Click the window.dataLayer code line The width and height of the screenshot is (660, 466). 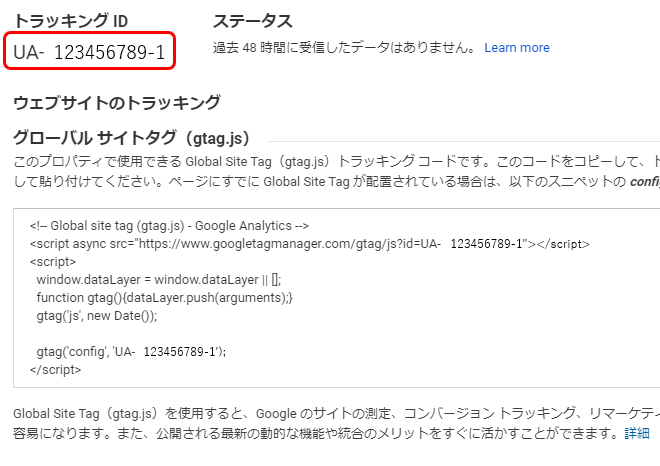(x=159, y=280)
